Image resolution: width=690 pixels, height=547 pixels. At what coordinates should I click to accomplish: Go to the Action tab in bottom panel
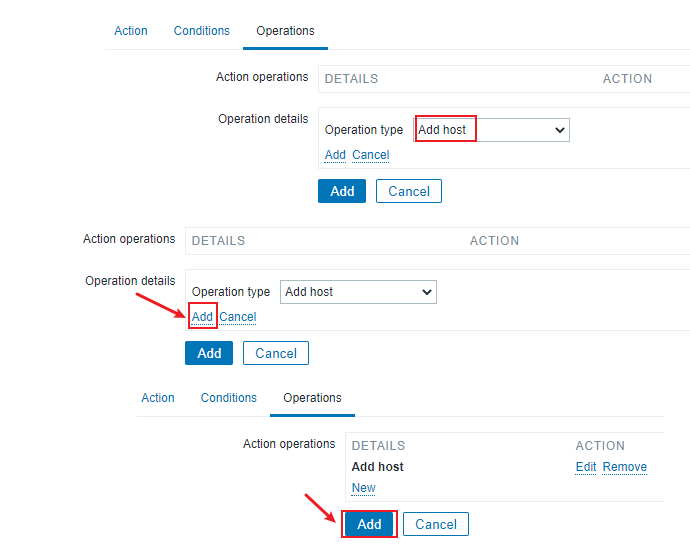[158, 398]
